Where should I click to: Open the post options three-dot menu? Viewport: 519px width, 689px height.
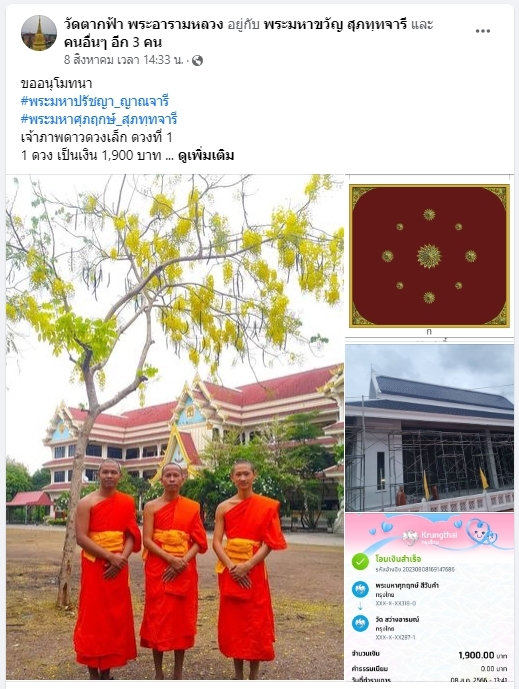(x=483, y=31)
